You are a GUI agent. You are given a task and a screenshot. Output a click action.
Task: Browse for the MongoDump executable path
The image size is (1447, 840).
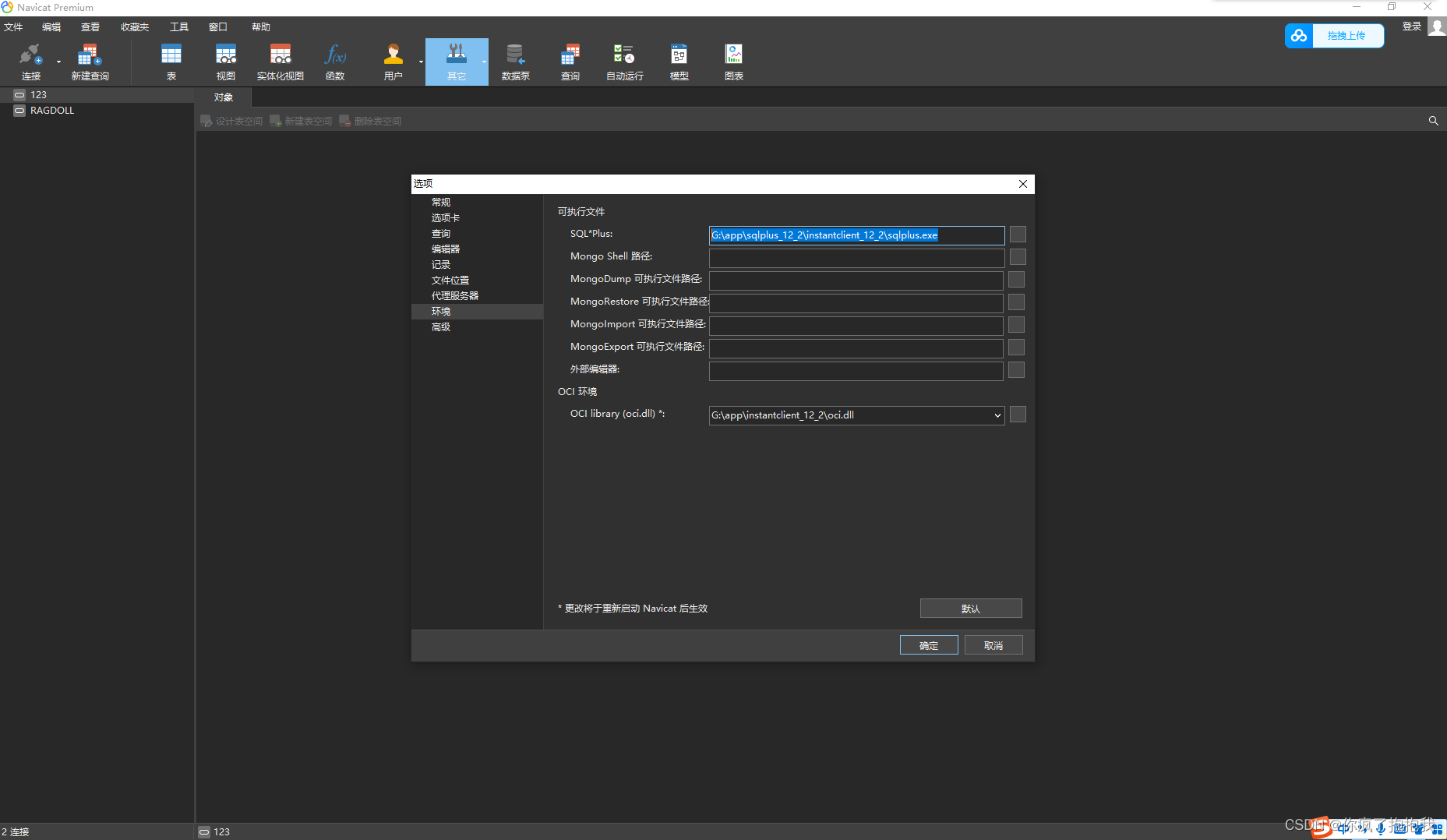(1017, 280)
